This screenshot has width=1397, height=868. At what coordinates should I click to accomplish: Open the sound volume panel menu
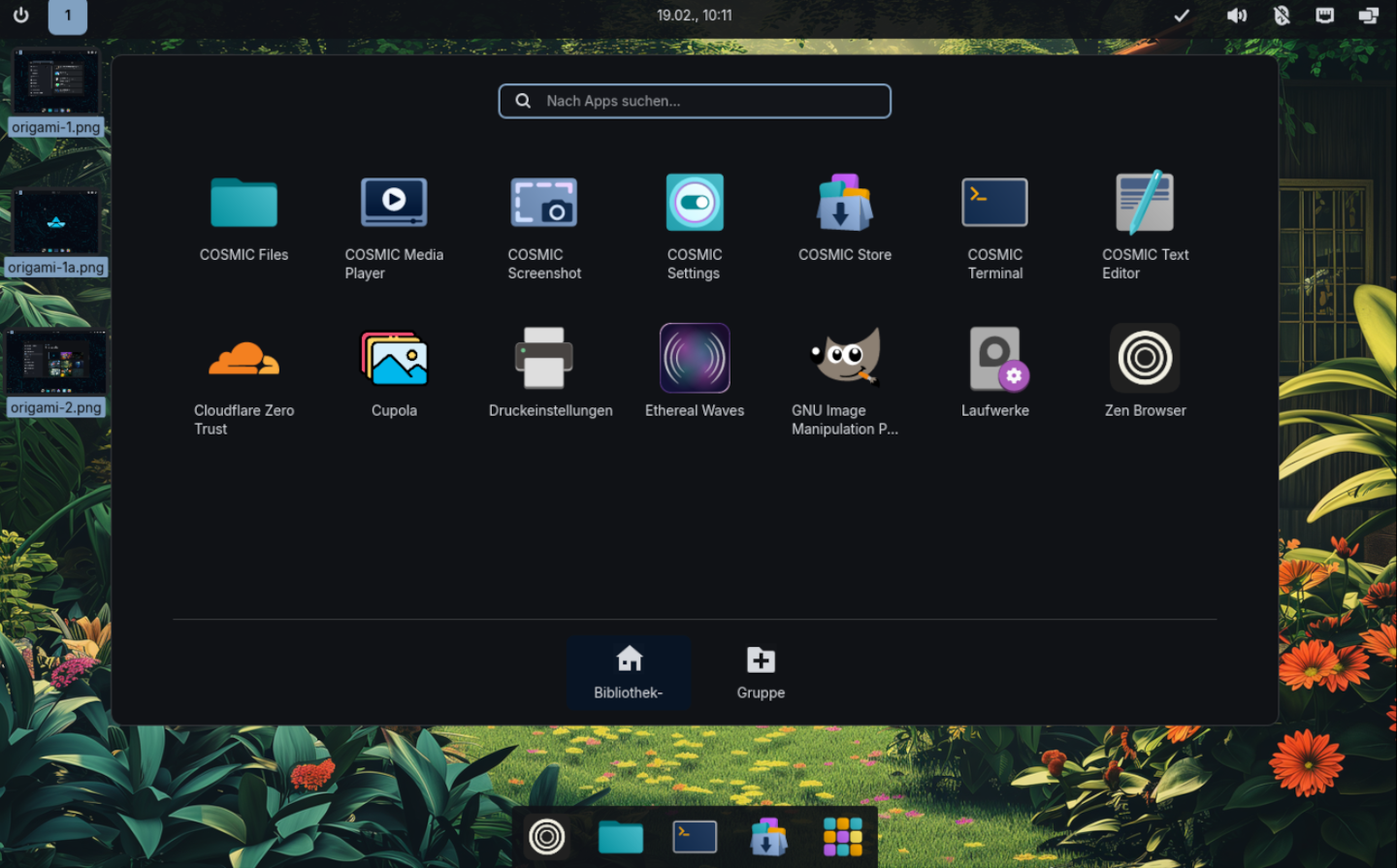[x=1236, y=16]
